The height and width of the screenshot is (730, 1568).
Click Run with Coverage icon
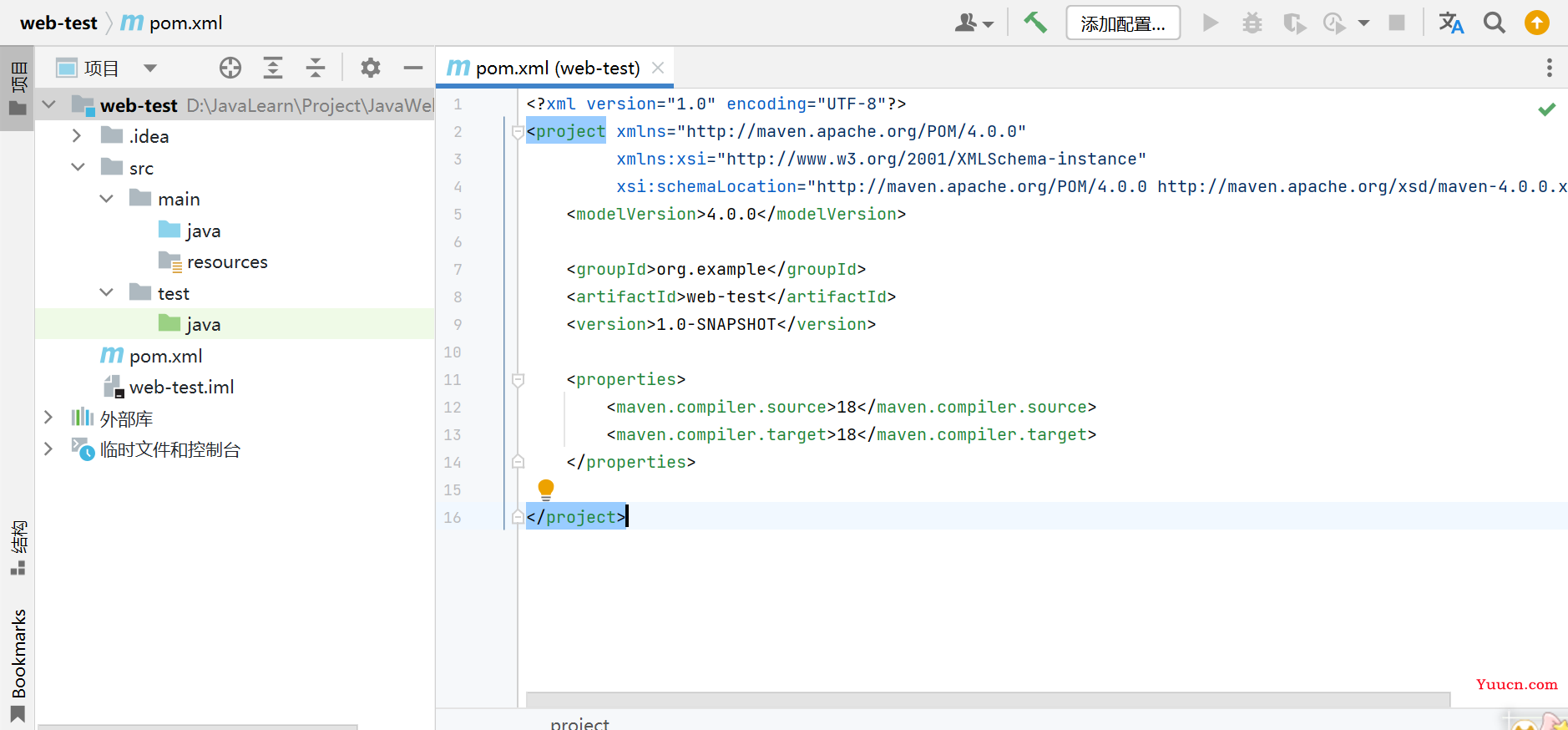tap(1294, 23)
